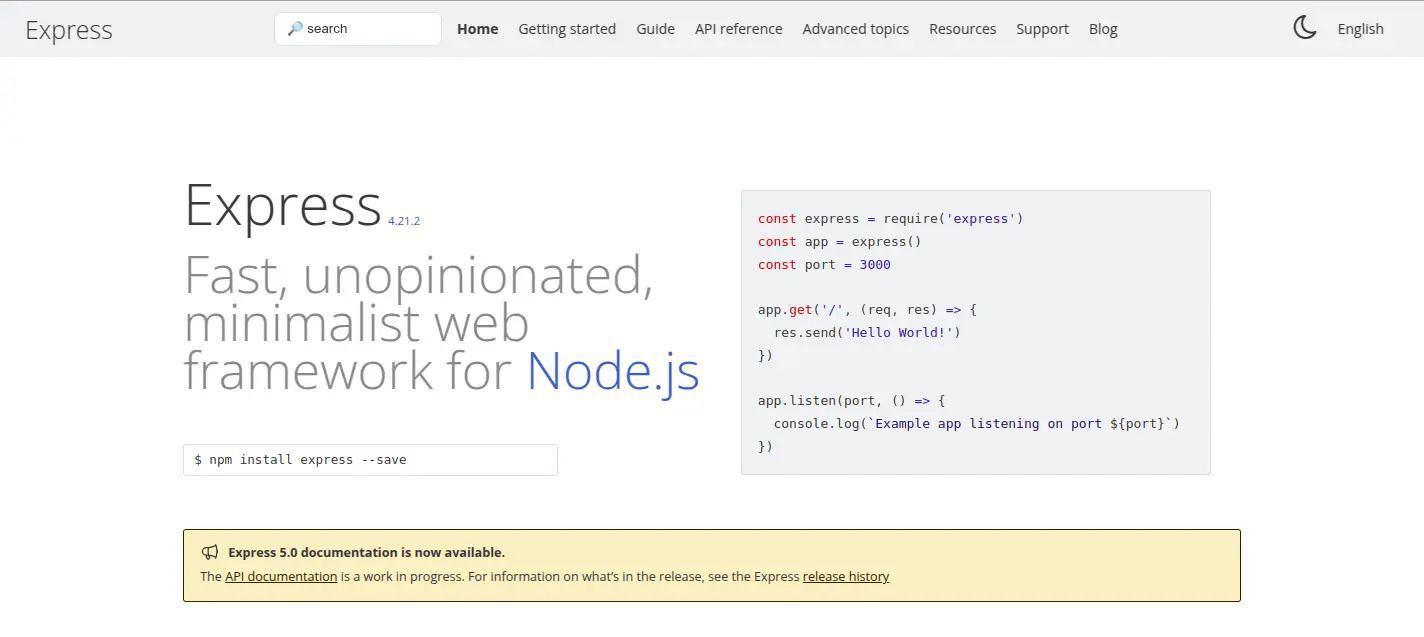The image size is (1424, 637).
Task: Click the code line "const express = require('express')"
Action: pyautogui.click(x=891, y=219)
